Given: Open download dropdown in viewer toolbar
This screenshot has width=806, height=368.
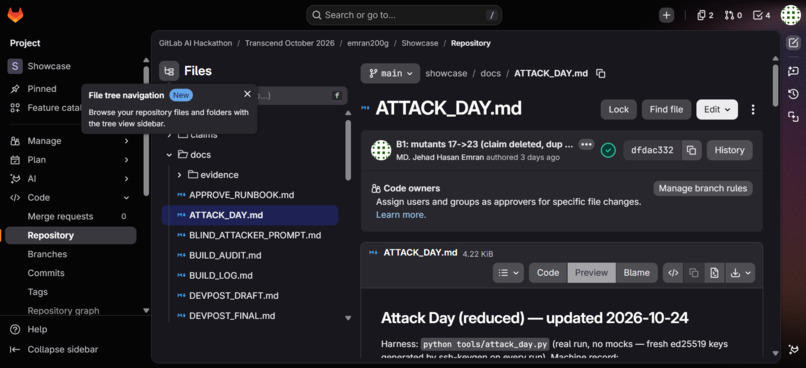Looking at the screenshot, I should [740, 273].
